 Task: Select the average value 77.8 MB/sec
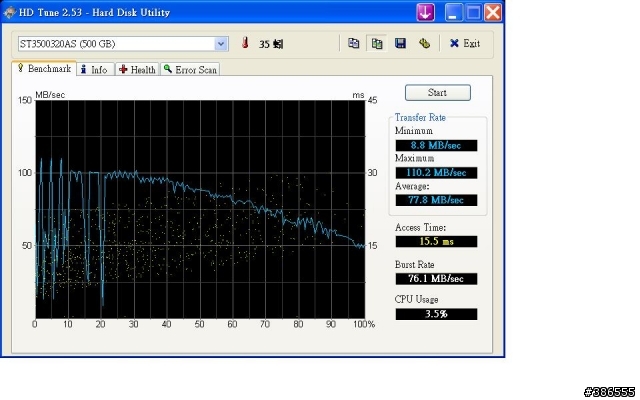pyautogui.click(x=436, y=200)
